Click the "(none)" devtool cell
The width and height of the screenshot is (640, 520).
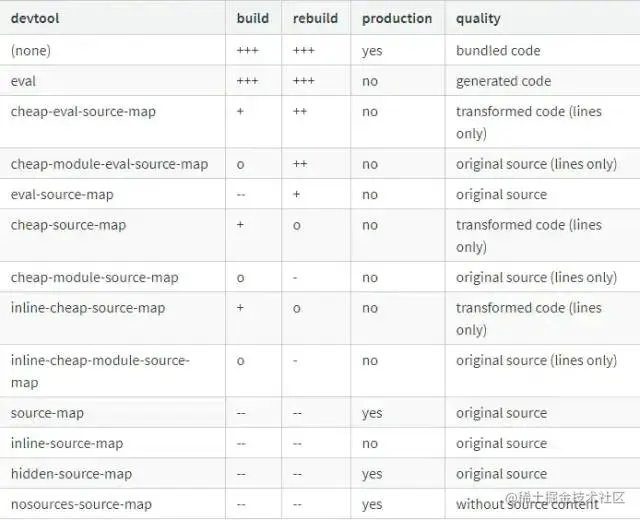point(30,50)
